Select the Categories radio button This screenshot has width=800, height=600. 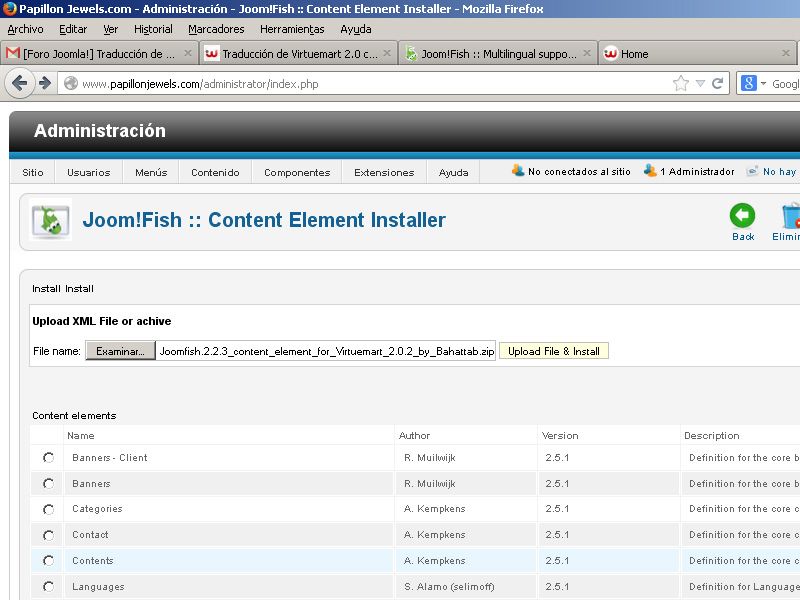click(48, 509)
